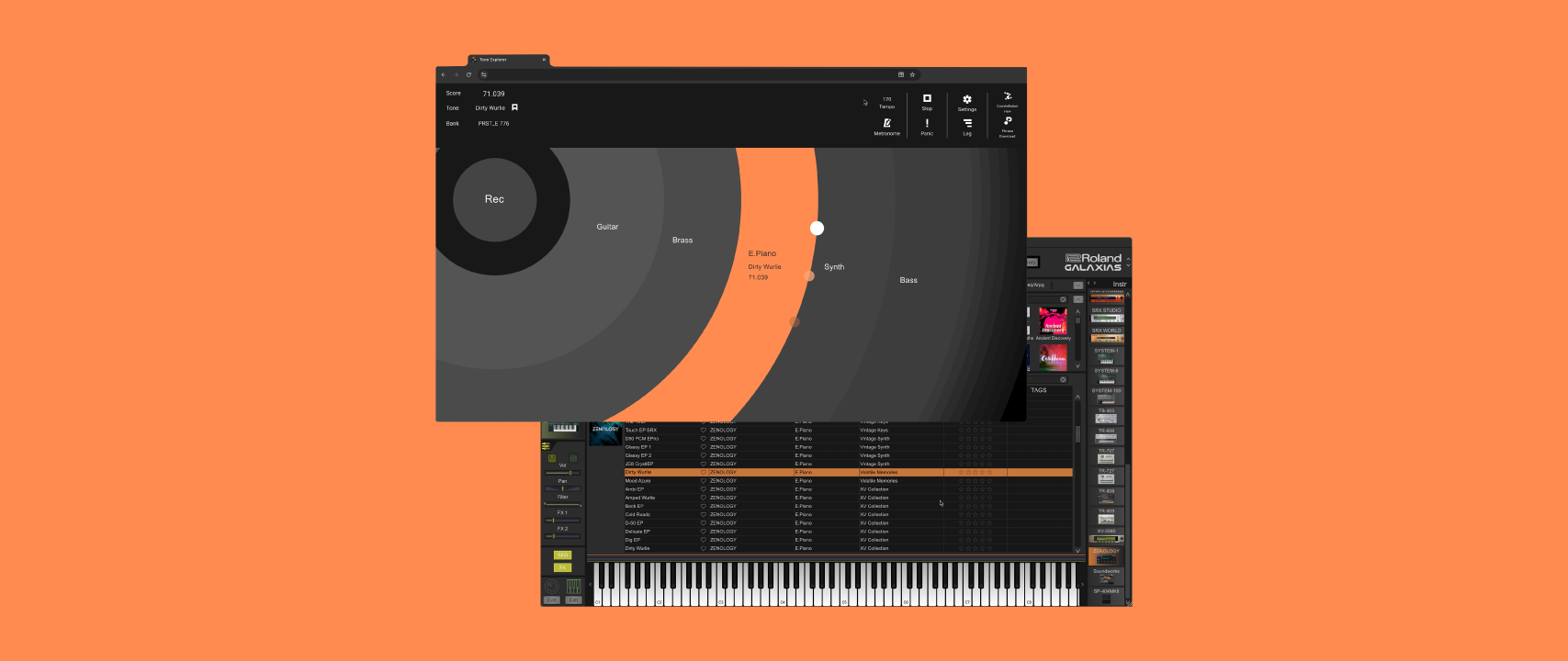Adjust the Pan slider in Galaxias
This screenshot has height=661, width=1568.
pyautogui.click(x=562, y=488)
